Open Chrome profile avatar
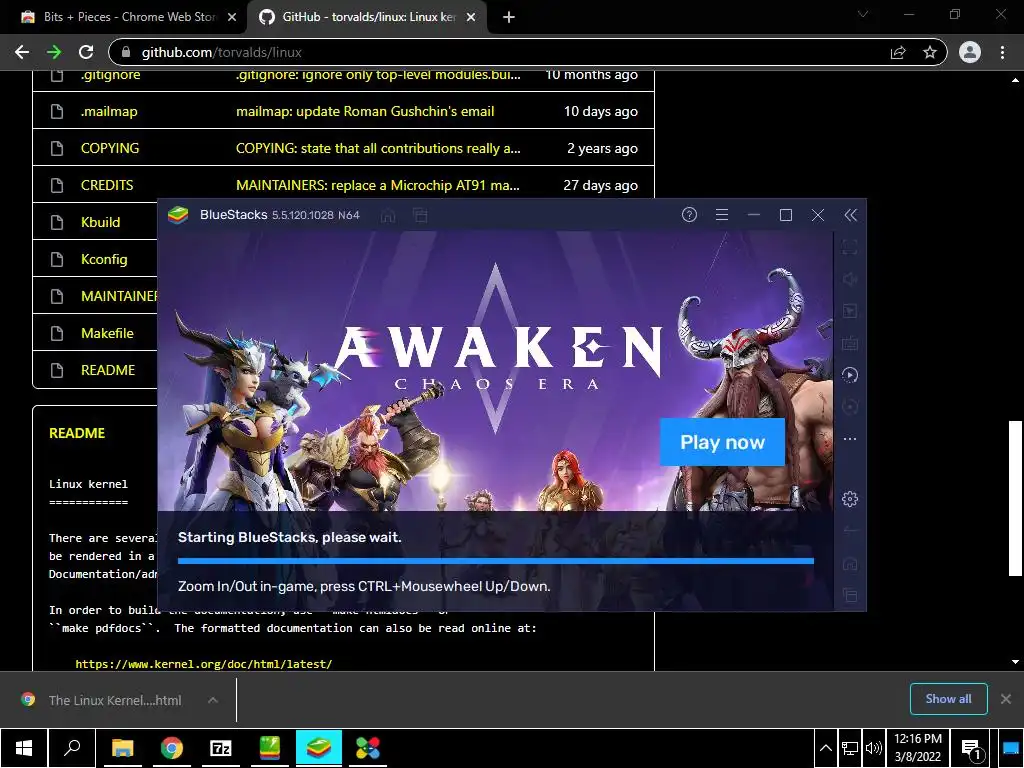 coord(970,52)
